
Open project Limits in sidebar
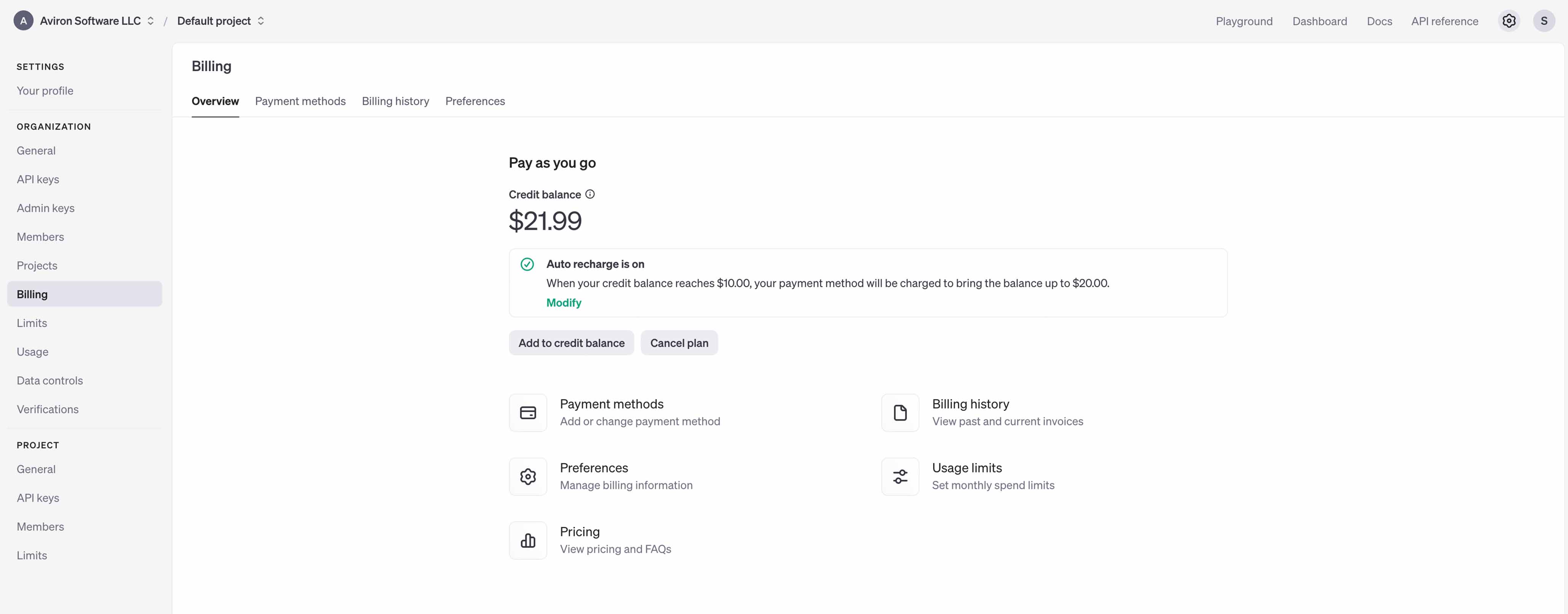tap(84, 555)
